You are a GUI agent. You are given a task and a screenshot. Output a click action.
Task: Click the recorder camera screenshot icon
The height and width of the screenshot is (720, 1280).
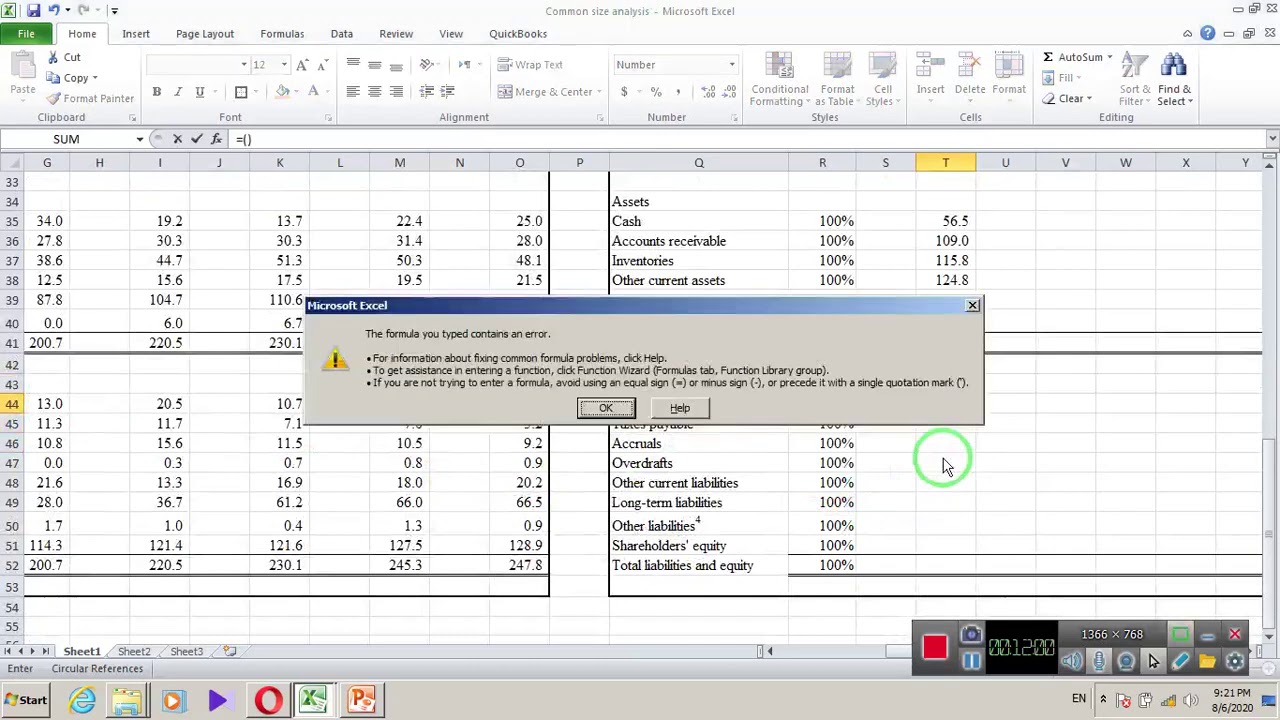[x=971, y=635]
